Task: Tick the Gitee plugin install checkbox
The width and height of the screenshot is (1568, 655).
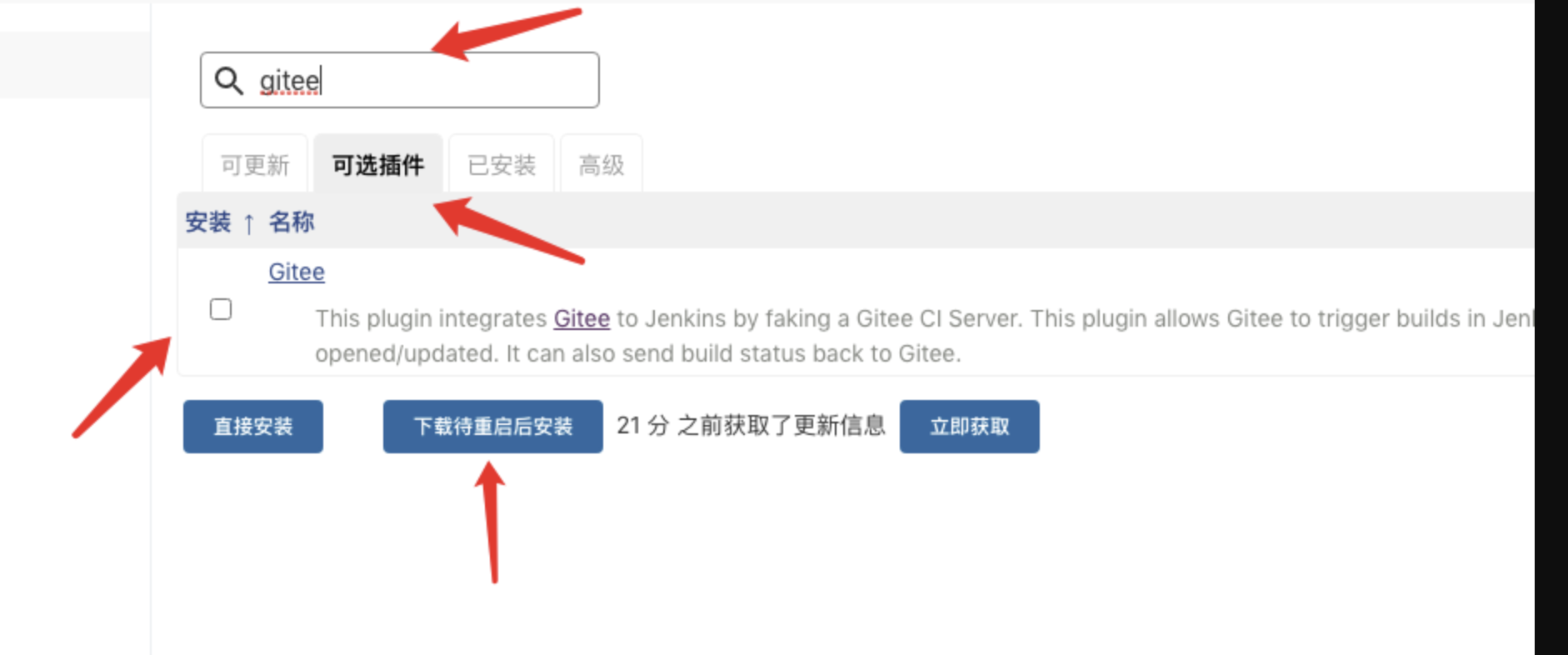Action: coord(221,309)
